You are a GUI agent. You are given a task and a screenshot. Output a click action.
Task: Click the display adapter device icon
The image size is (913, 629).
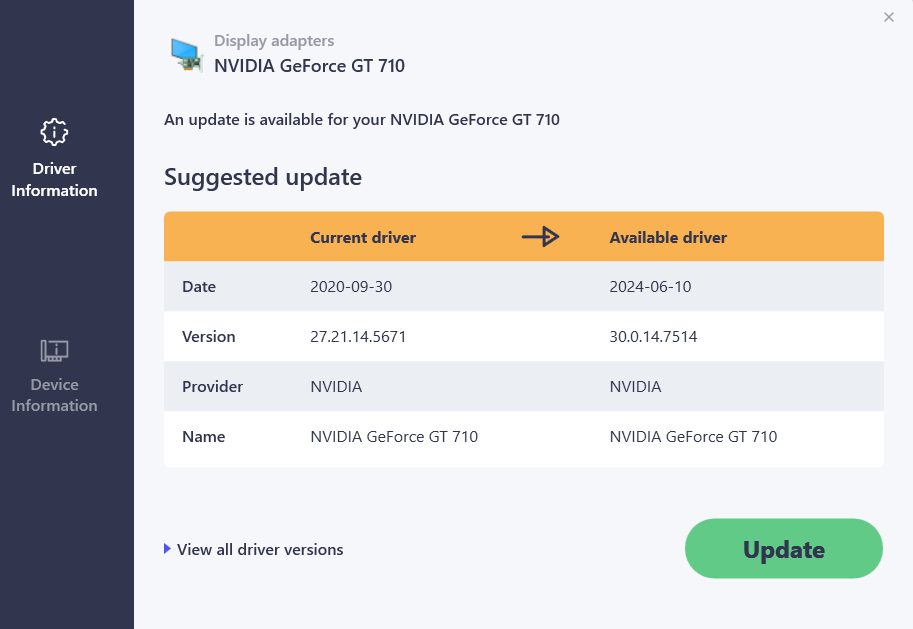tap(185, 54)
